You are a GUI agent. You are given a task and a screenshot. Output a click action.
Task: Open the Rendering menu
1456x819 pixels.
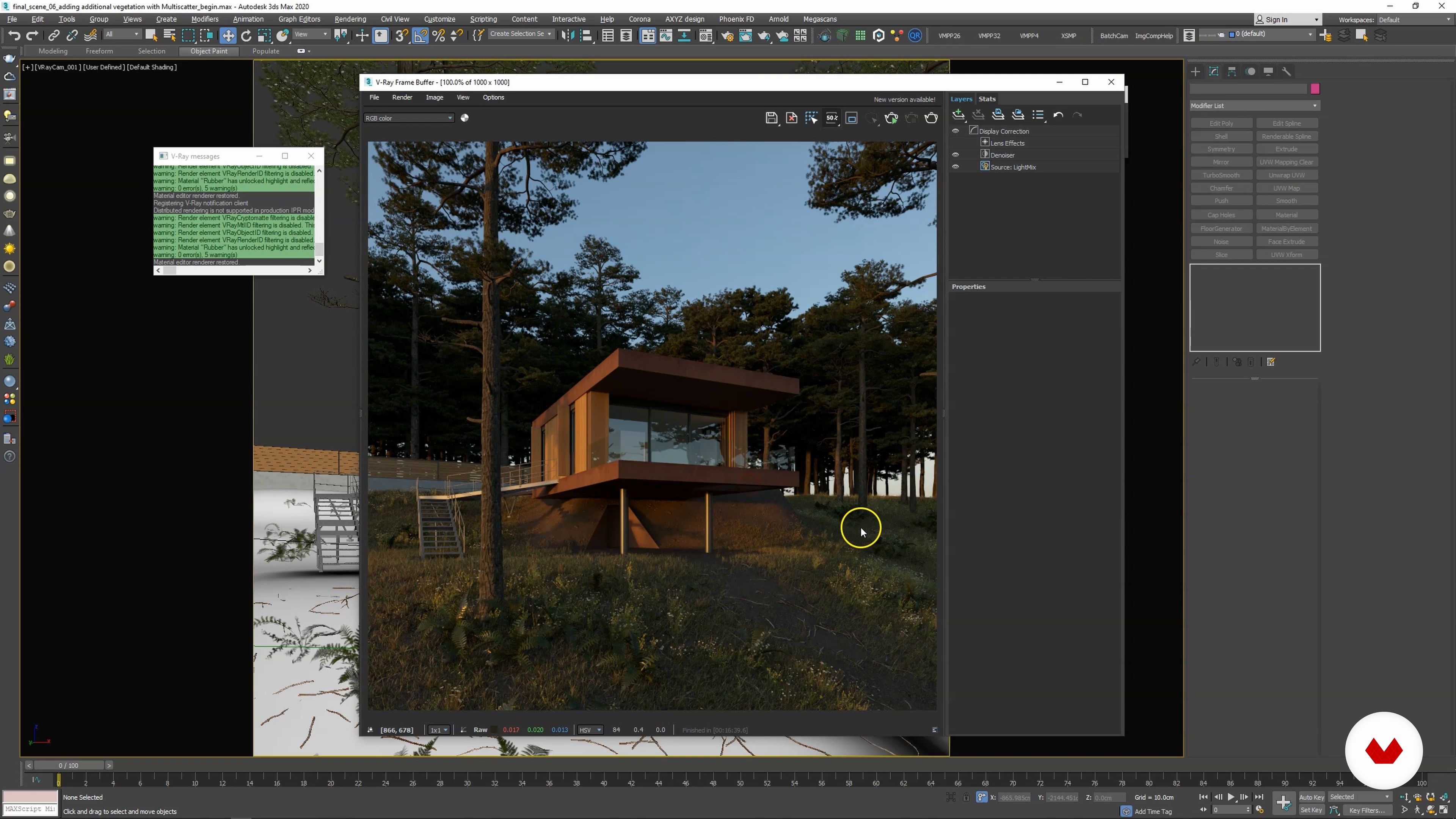[x=350, y=19]
